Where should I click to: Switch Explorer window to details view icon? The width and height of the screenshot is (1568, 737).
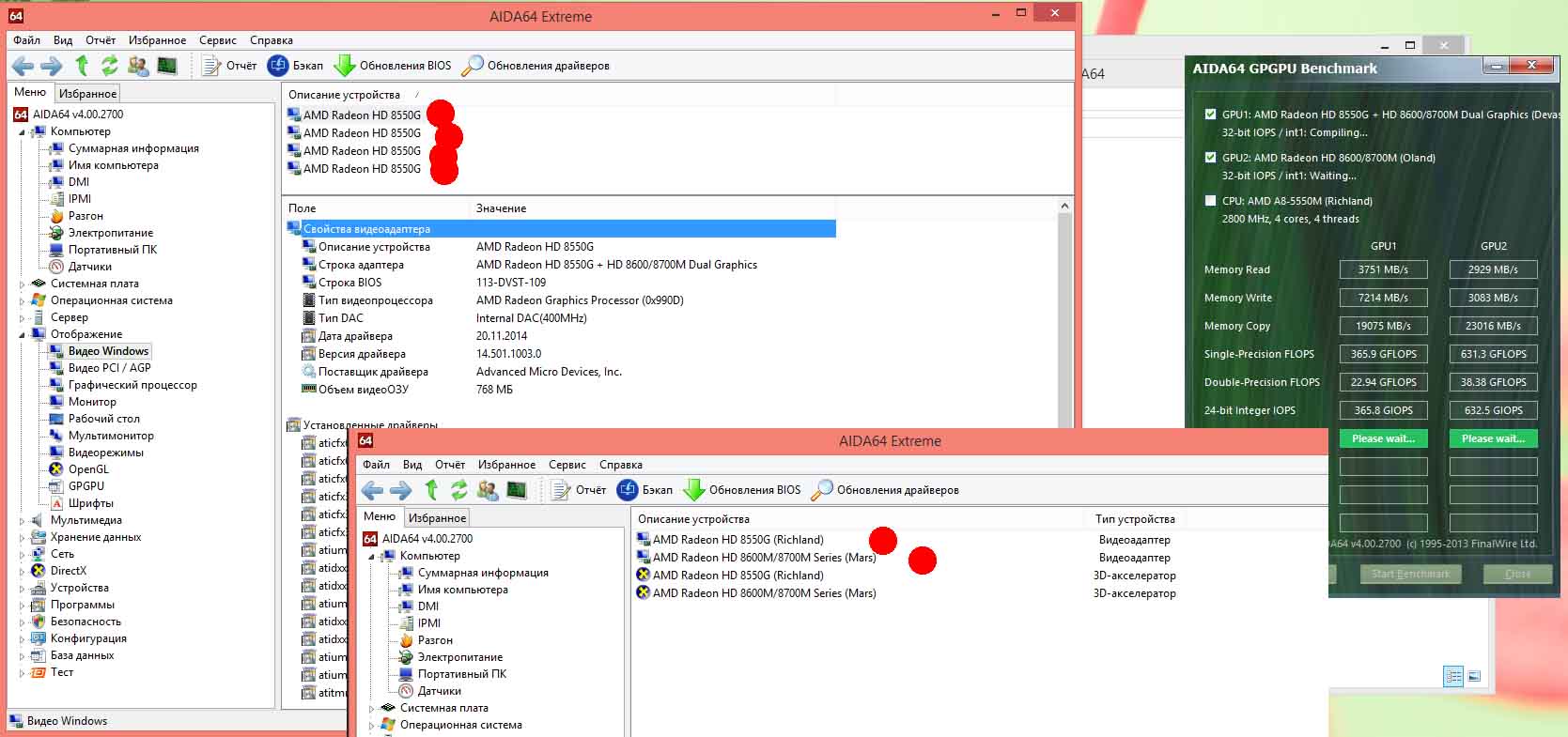point(1453,676)
